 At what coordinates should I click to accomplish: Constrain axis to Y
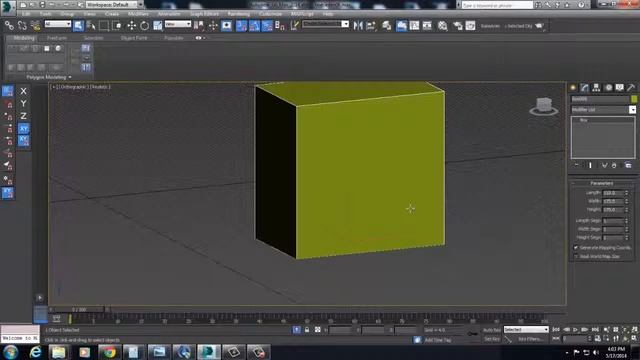point(23,104)
